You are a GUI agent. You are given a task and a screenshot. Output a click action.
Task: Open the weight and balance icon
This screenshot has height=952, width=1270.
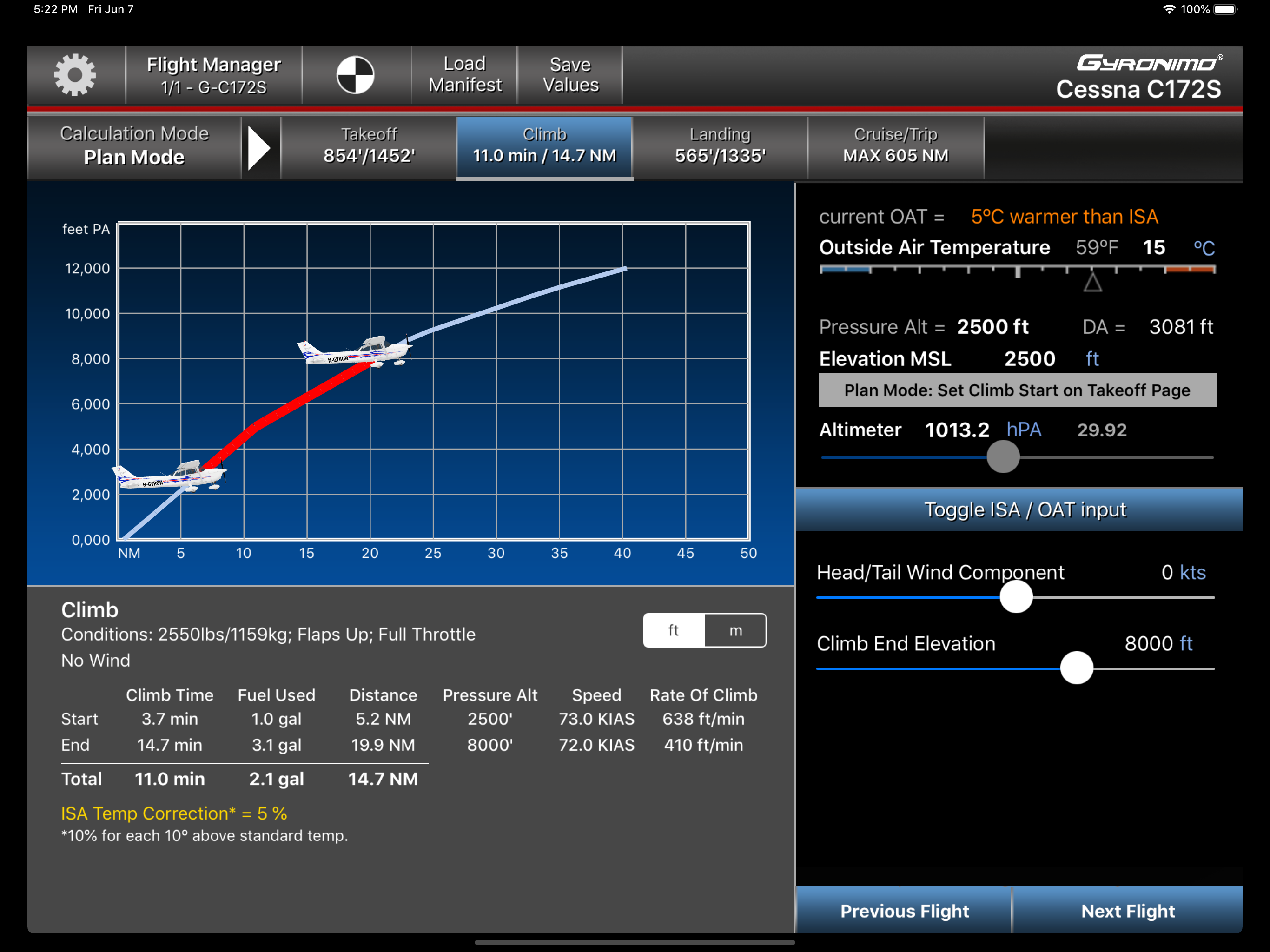pyautogui.click(x=355, y=75)
